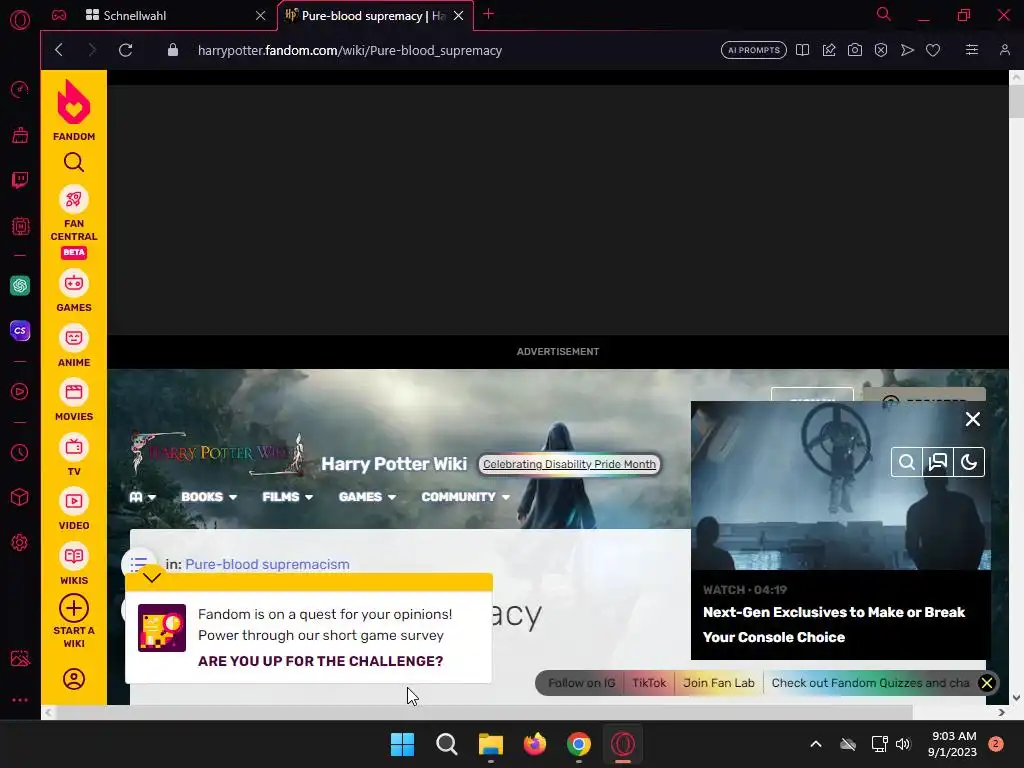Click the AI Prompts button
The width and height of the screenshot is (1024, 768).
click(x=754, y=50)
